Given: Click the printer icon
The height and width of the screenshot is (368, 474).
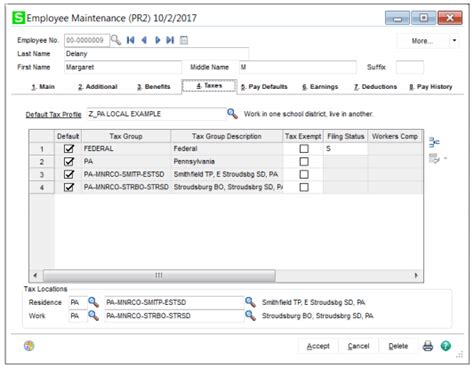Looking at the screenshot, I should coord(428,346).
